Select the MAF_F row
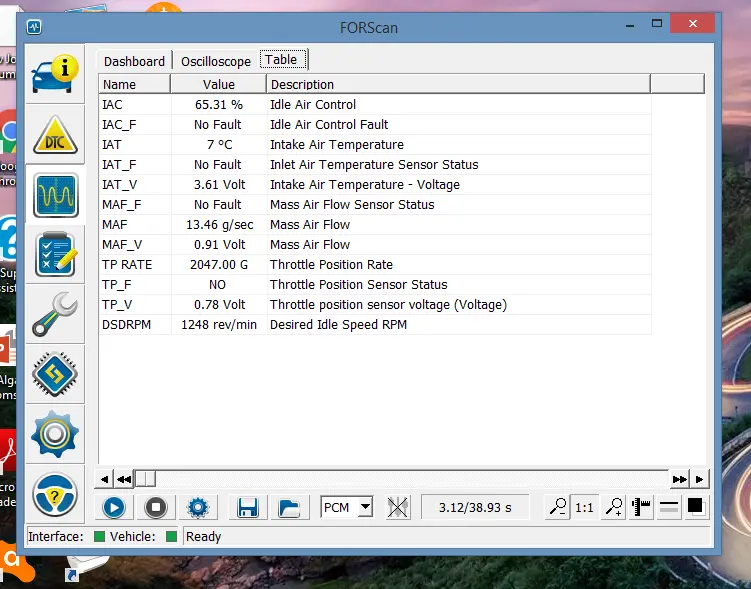This screenshot has width=751, height=589. (375, 204)
